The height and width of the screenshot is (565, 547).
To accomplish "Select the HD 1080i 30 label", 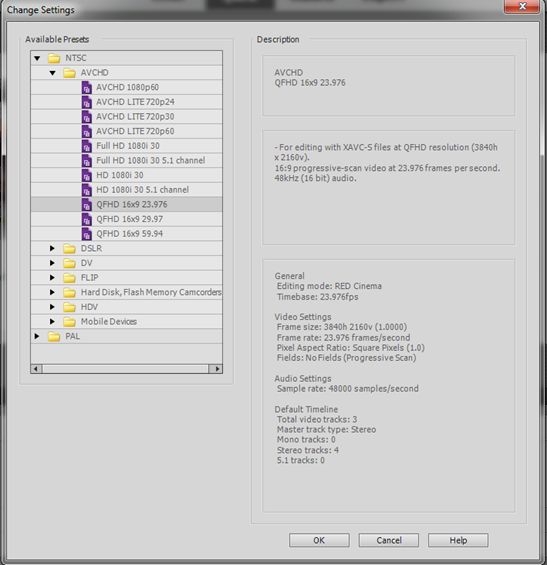I will coord(120,175).
